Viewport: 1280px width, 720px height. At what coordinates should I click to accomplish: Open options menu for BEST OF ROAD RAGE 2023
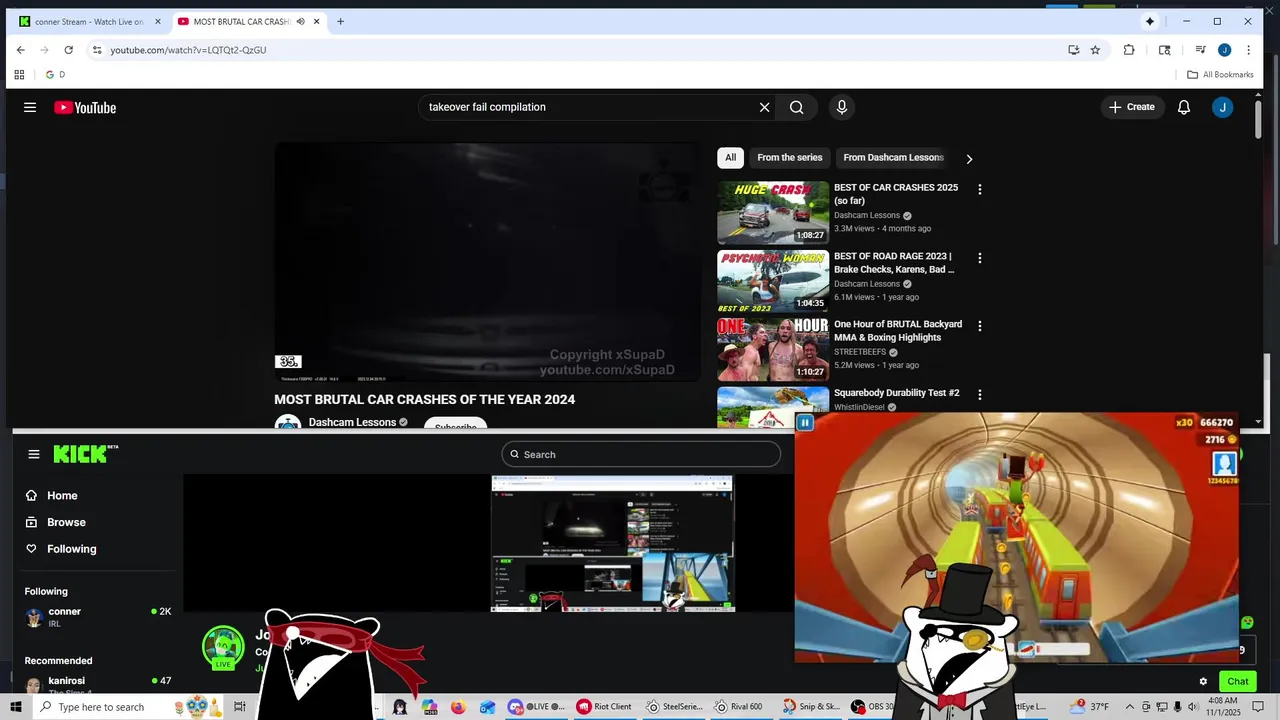pos(980,258)
